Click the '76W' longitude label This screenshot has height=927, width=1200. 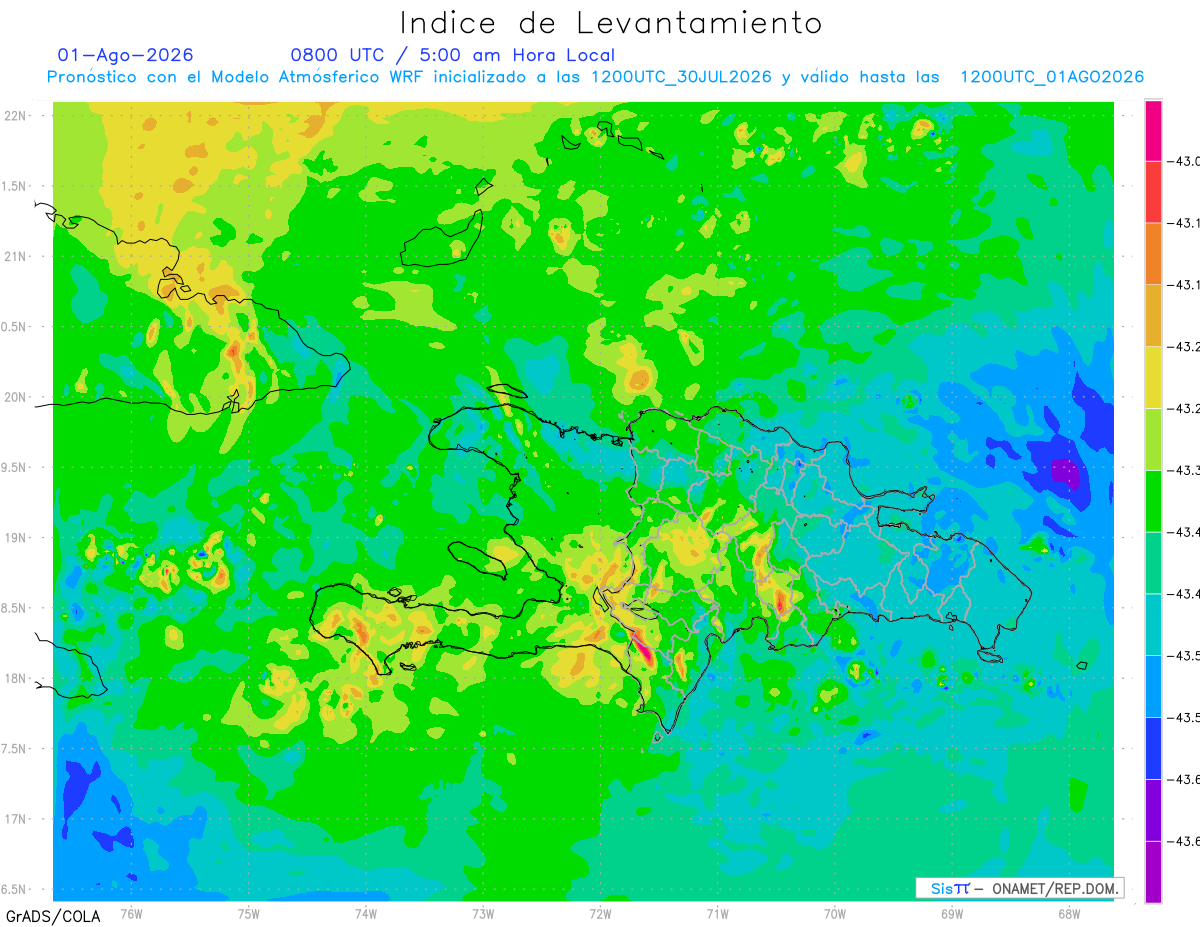pos(131,914)
